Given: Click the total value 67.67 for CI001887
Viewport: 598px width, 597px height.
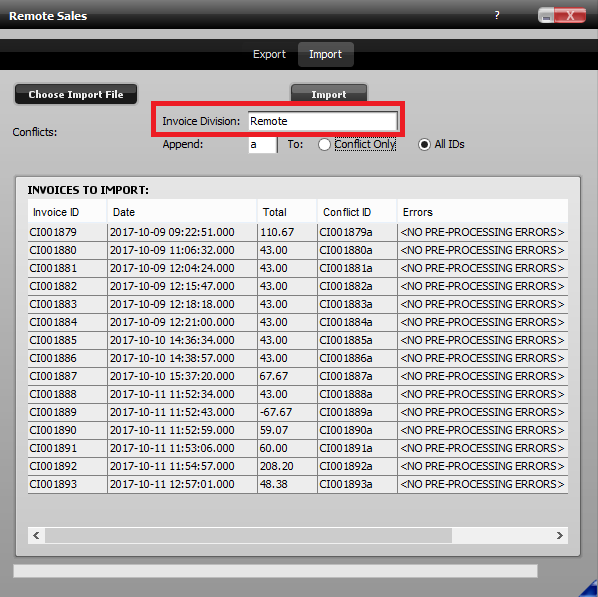Looking at the screenshot, I should [273, 376].
